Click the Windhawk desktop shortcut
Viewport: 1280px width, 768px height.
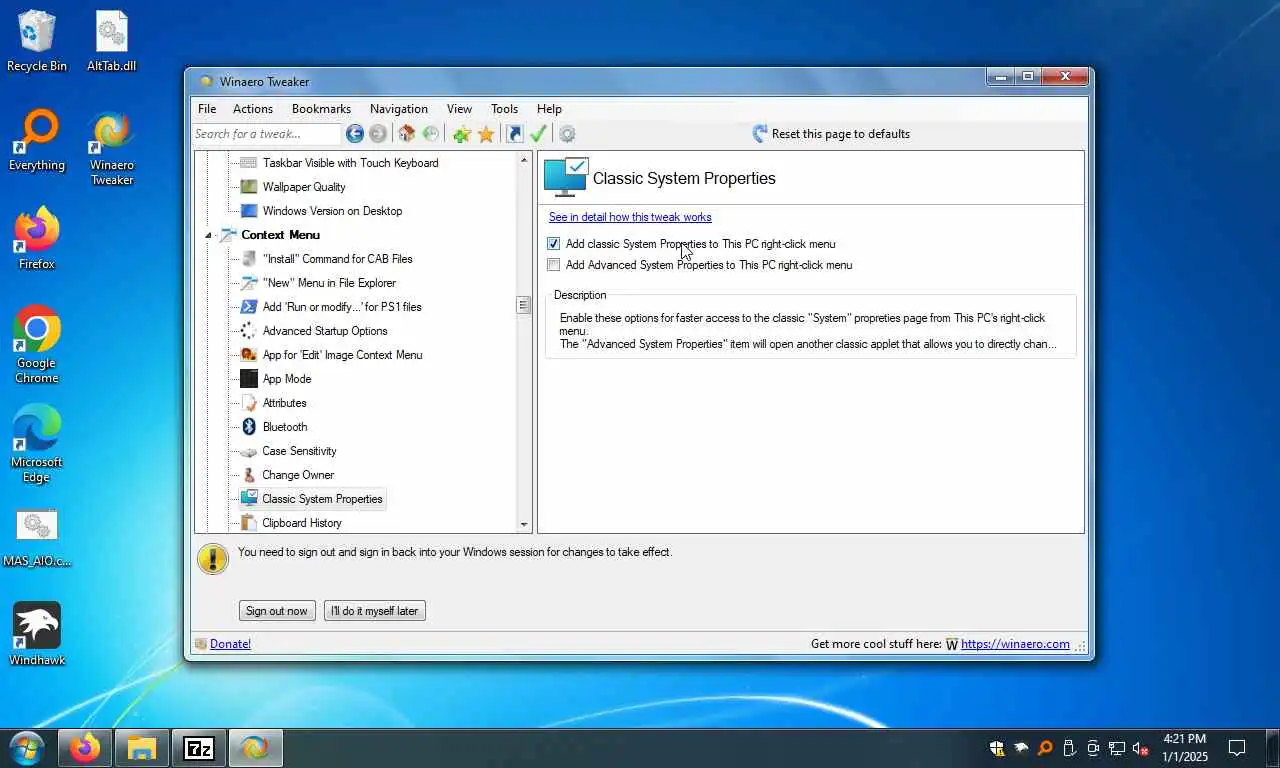click(37, 634)
